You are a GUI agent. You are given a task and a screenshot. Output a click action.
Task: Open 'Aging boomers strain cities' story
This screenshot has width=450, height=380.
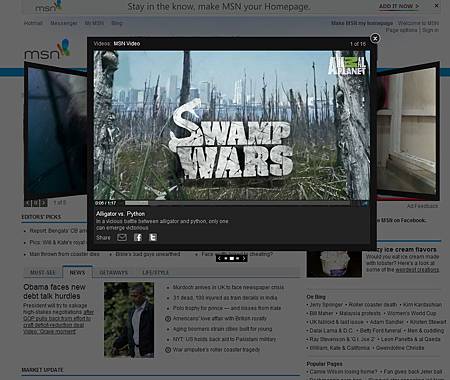pyautogui.click(x=222, y=329)
